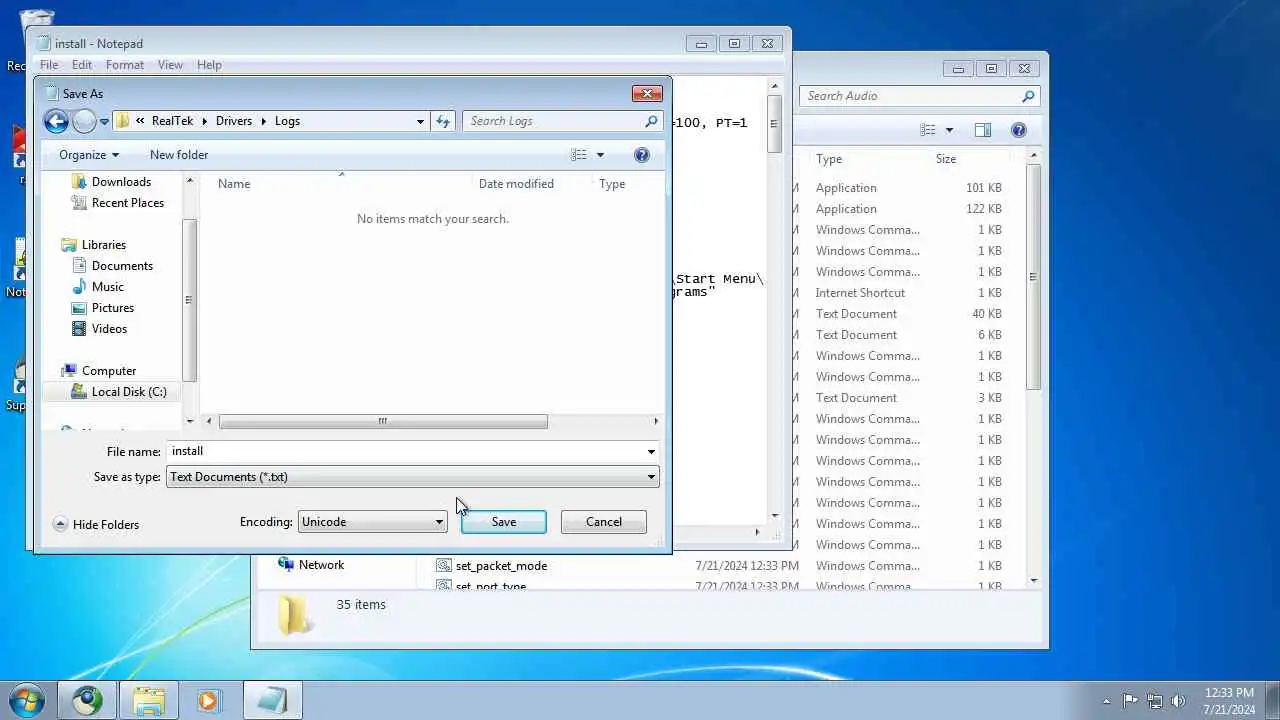This screenshot has height=720, width=1280.
Task: Sort by Size column in Explorer window
Action: pyautogui.click(x=946, y=159)
